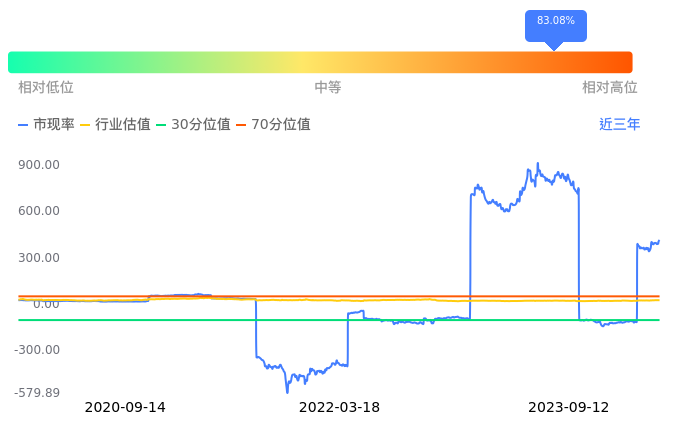The width and height of the screenshot is (686, 442).
Task: Open the 近三年 time range selector
Action: tap(619, 125)
